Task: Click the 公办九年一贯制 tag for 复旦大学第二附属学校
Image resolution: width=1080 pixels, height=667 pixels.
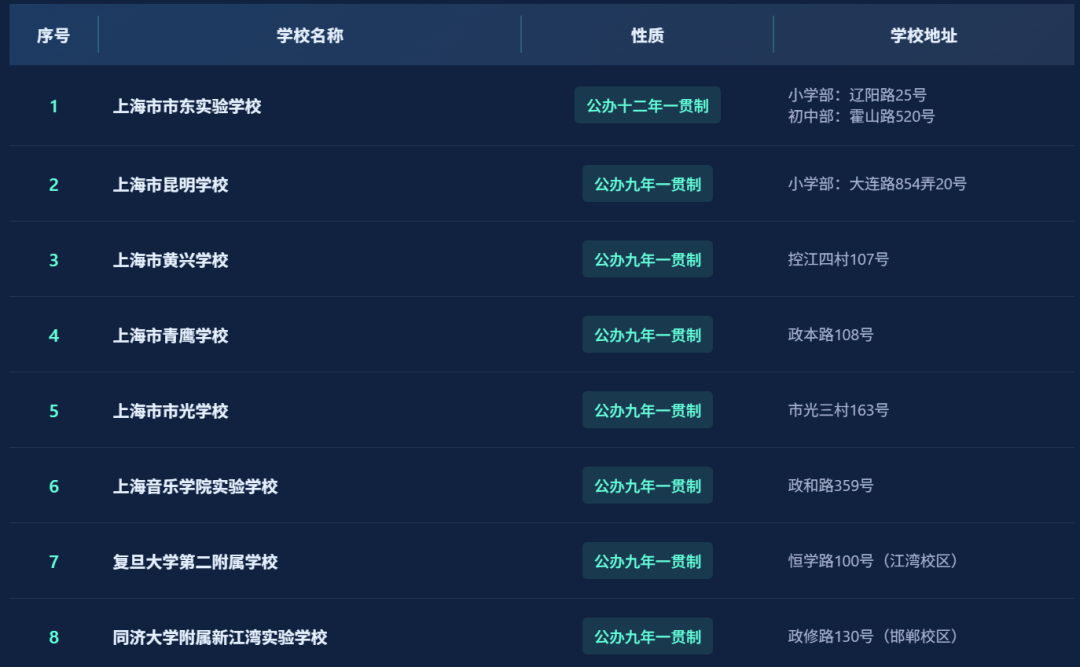Action: click(647, 561)
